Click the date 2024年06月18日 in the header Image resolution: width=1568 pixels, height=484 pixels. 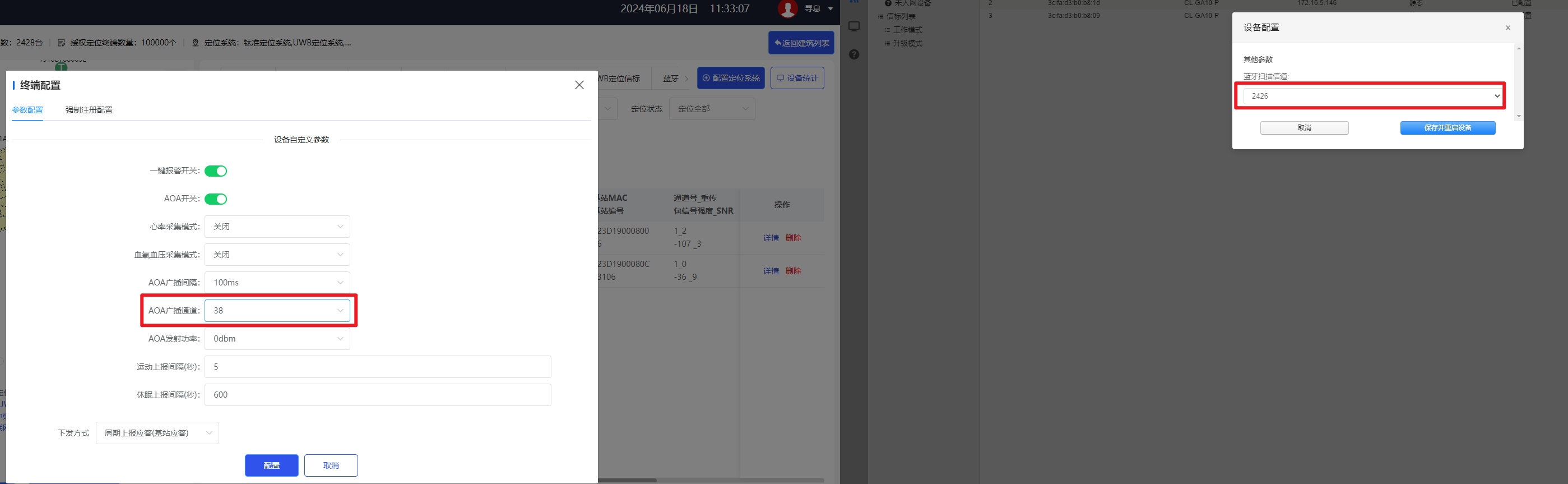pos(659,8)
